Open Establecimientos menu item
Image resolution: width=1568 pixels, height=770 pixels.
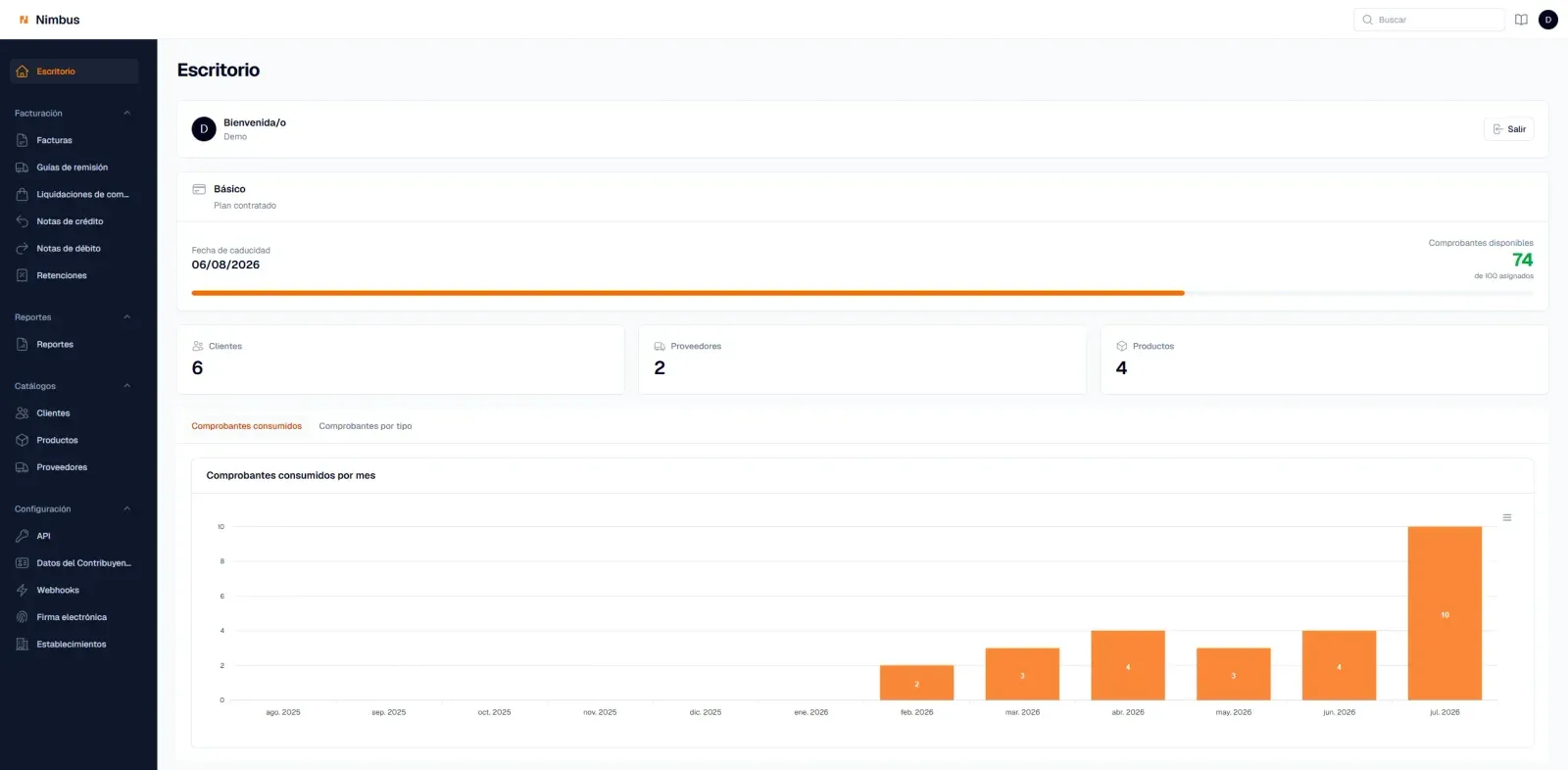click(73, 645)
